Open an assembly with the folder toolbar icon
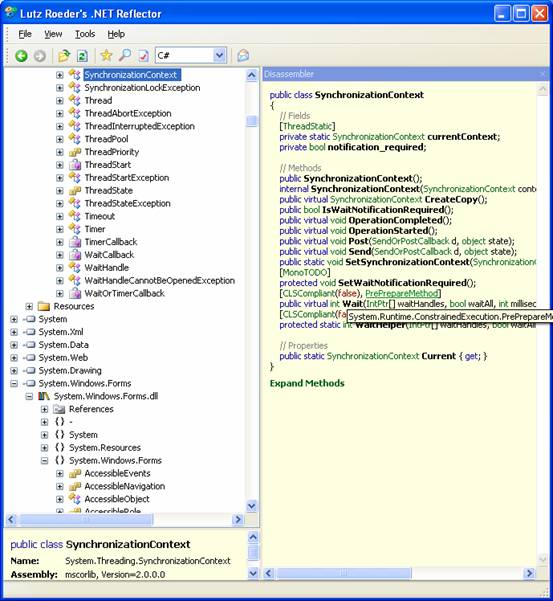 click(x=64, y=56)
